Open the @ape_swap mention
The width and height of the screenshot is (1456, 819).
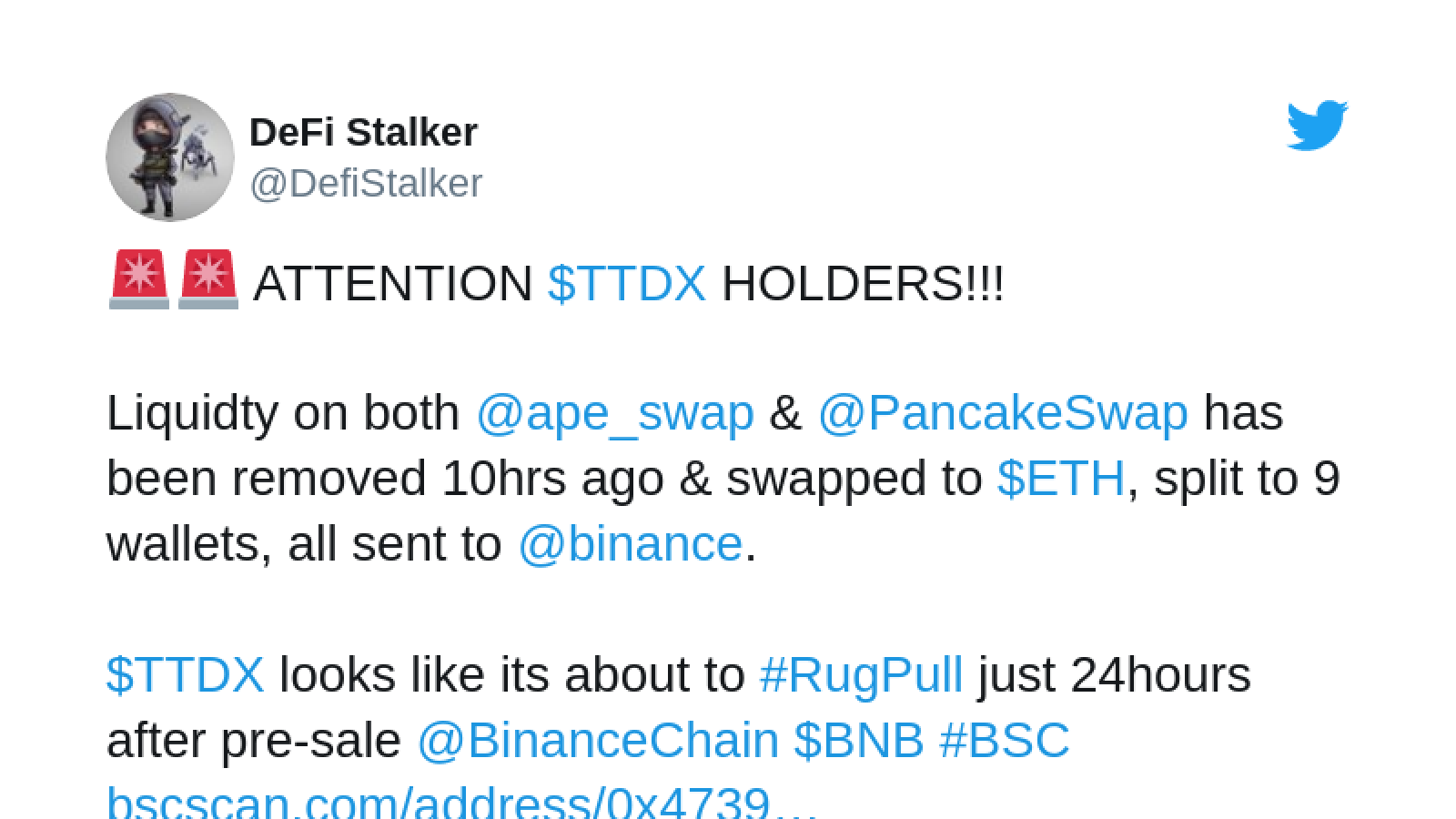click(615, 413)
